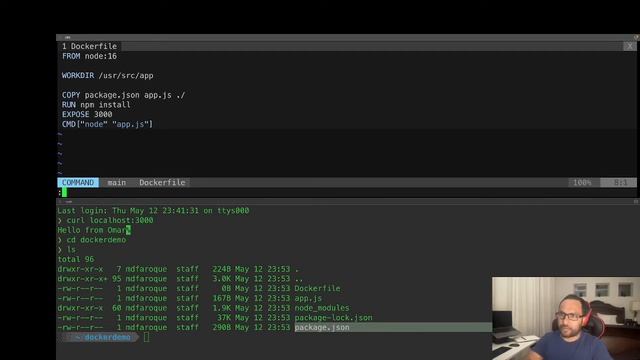The width and height of the screenshot is (640, 360).
Task: Click the "EXPOSE 3000" line
Action: pyautogui.click(x=87, y=115)
